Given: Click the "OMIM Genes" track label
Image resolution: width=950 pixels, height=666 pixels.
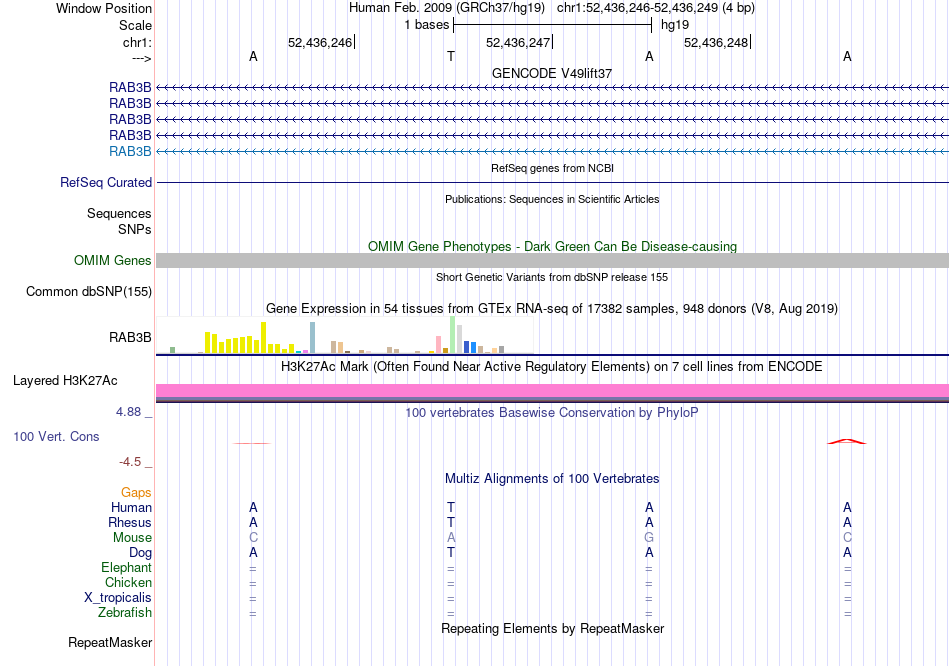Looking at the screenshot, I should point(112,261).
